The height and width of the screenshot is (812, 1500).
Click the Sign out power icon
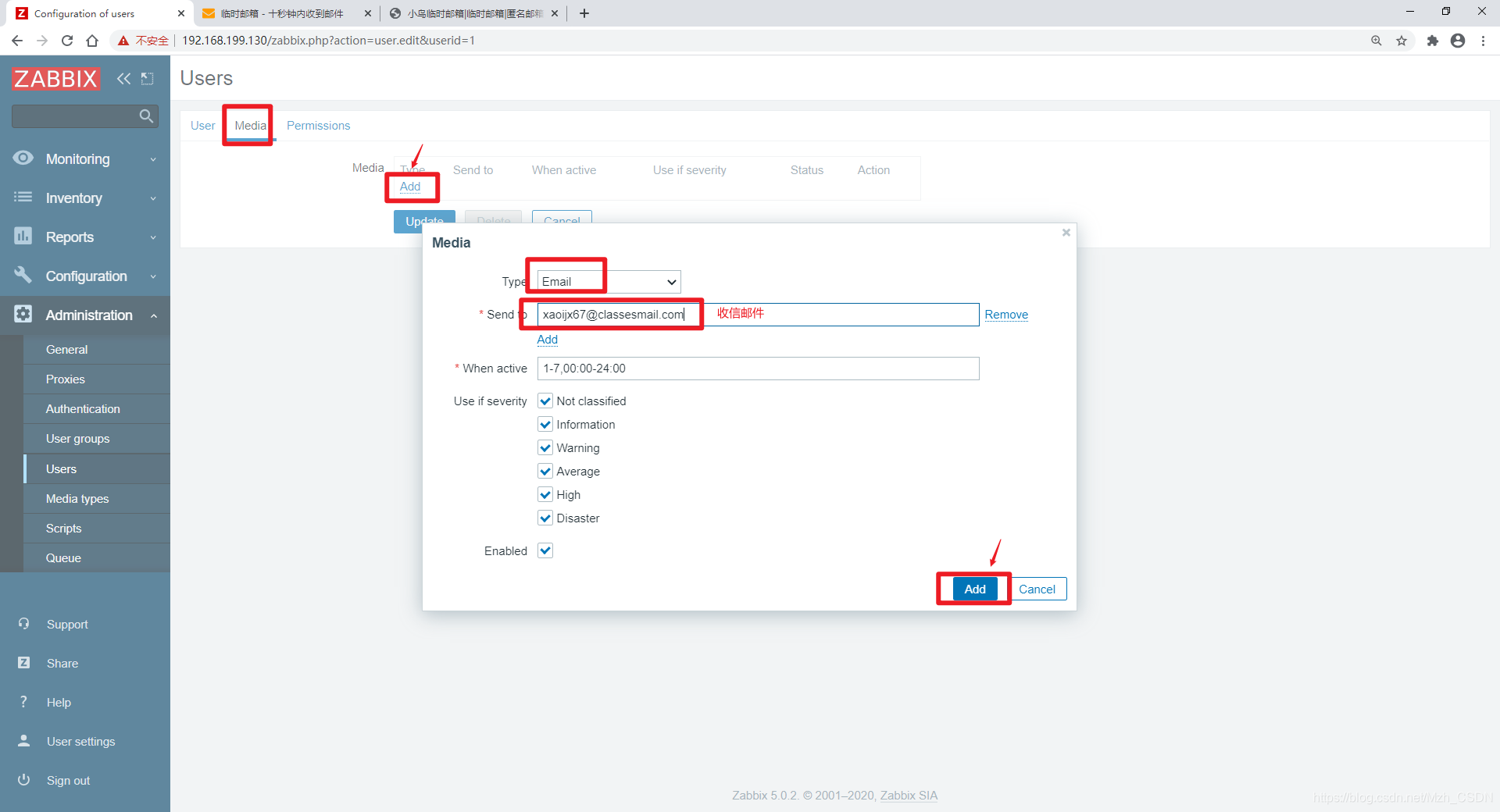pos(23,780)
